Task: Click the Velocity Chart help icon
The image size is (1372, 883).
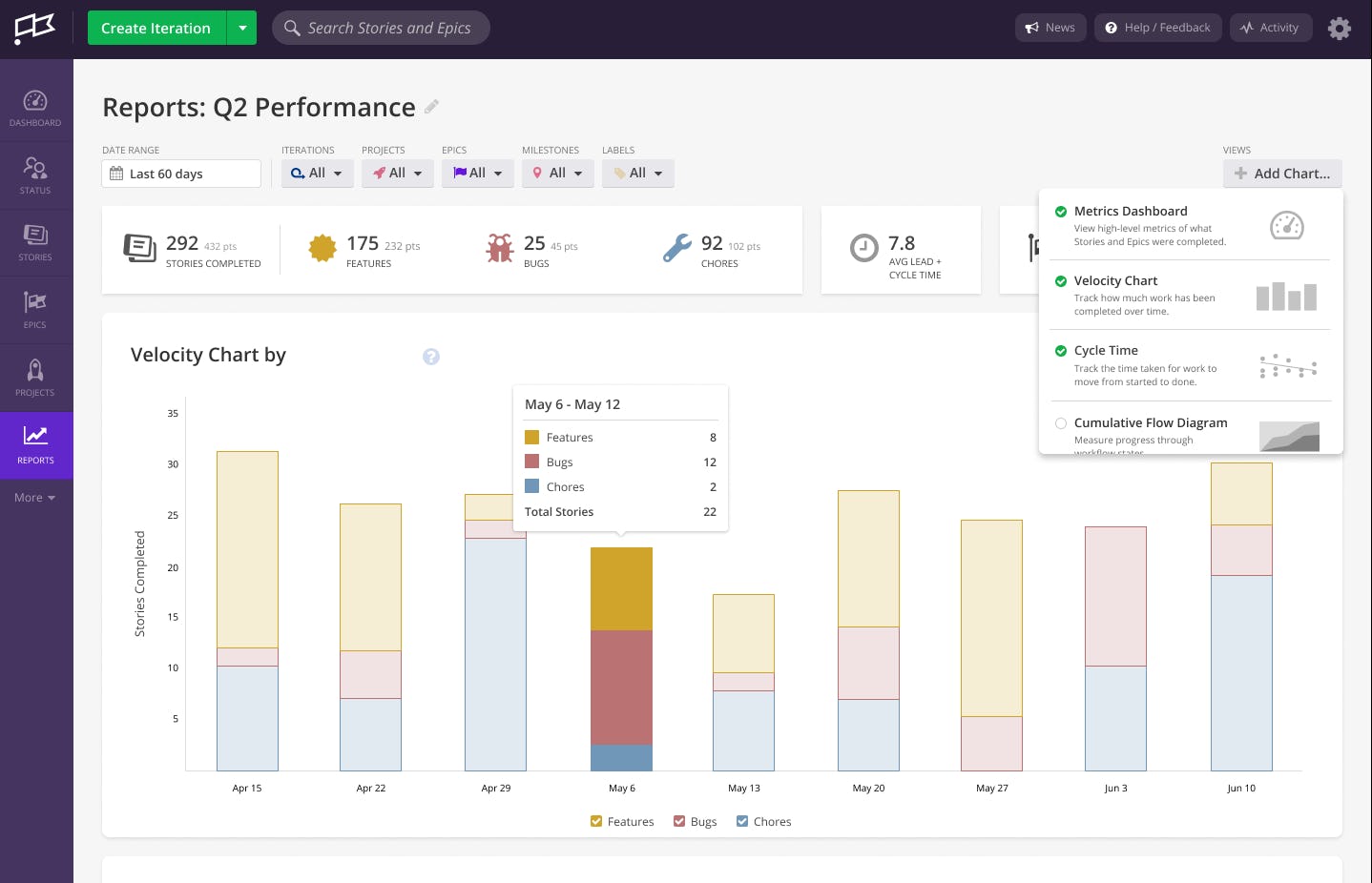Action: [x=431, y=357]
